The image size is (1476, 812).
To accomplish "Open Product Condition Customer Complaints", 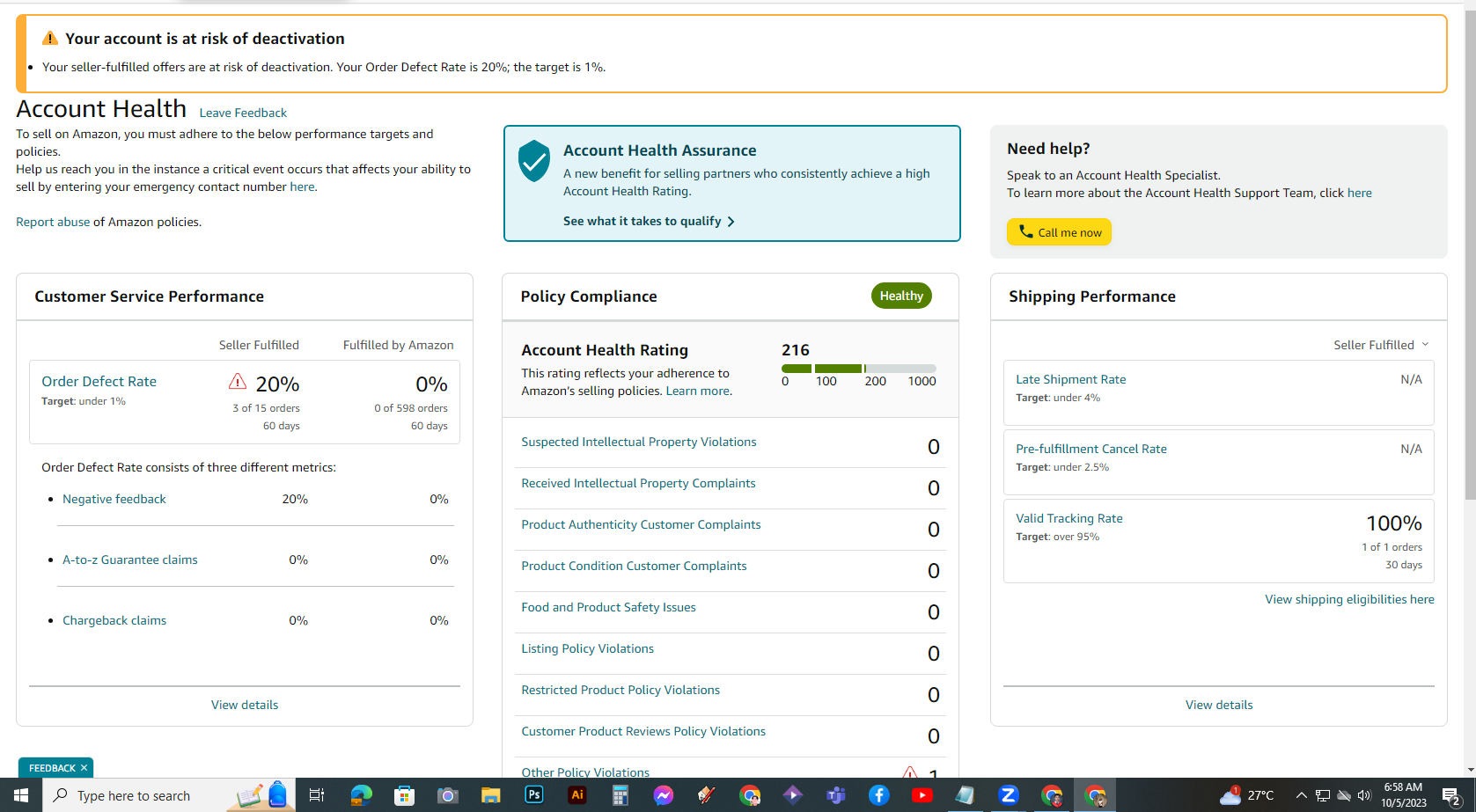I will [x=634, y=566].
